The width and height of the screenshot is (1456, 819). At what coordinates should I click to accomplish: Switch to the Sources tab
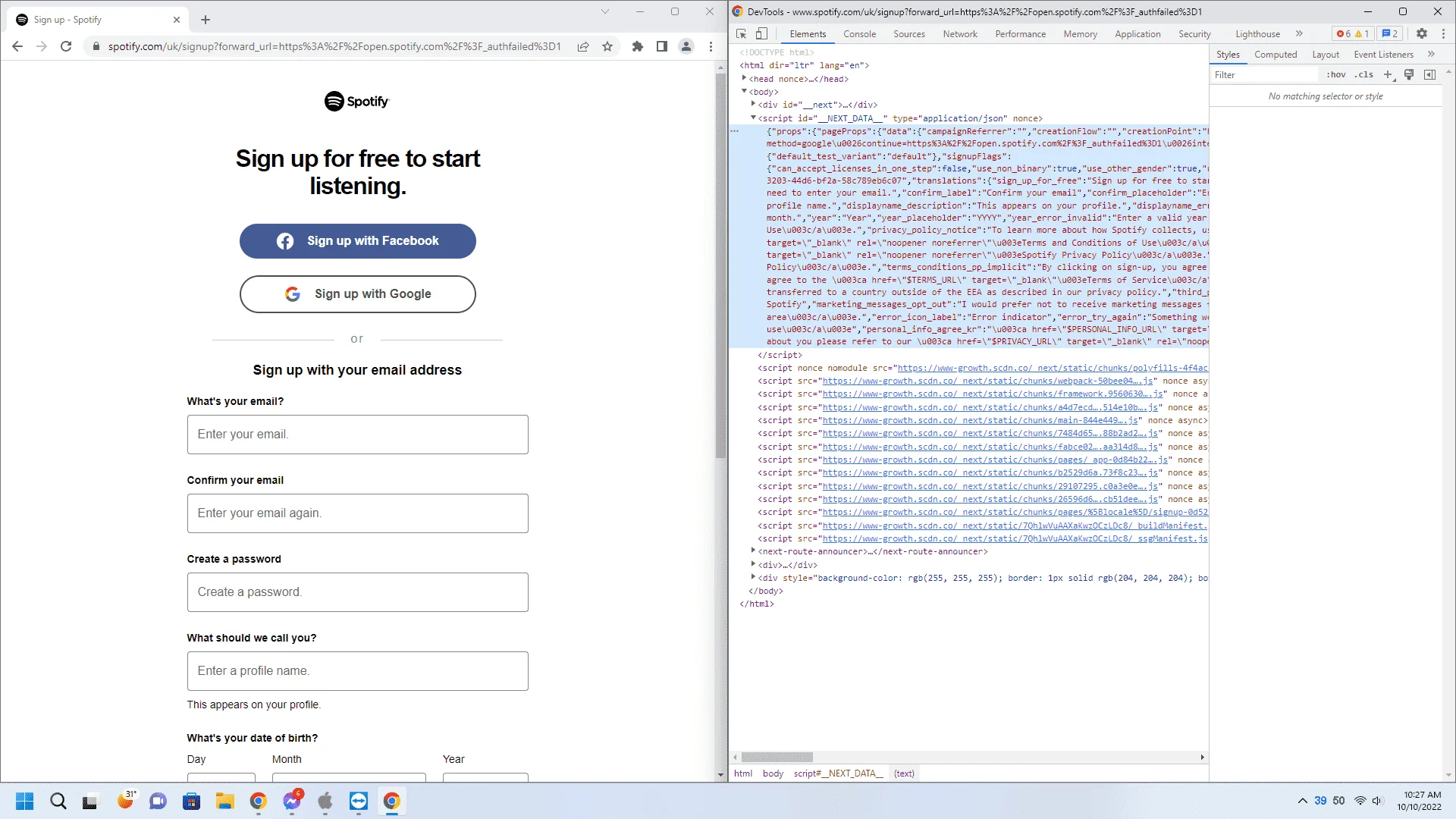908,34
